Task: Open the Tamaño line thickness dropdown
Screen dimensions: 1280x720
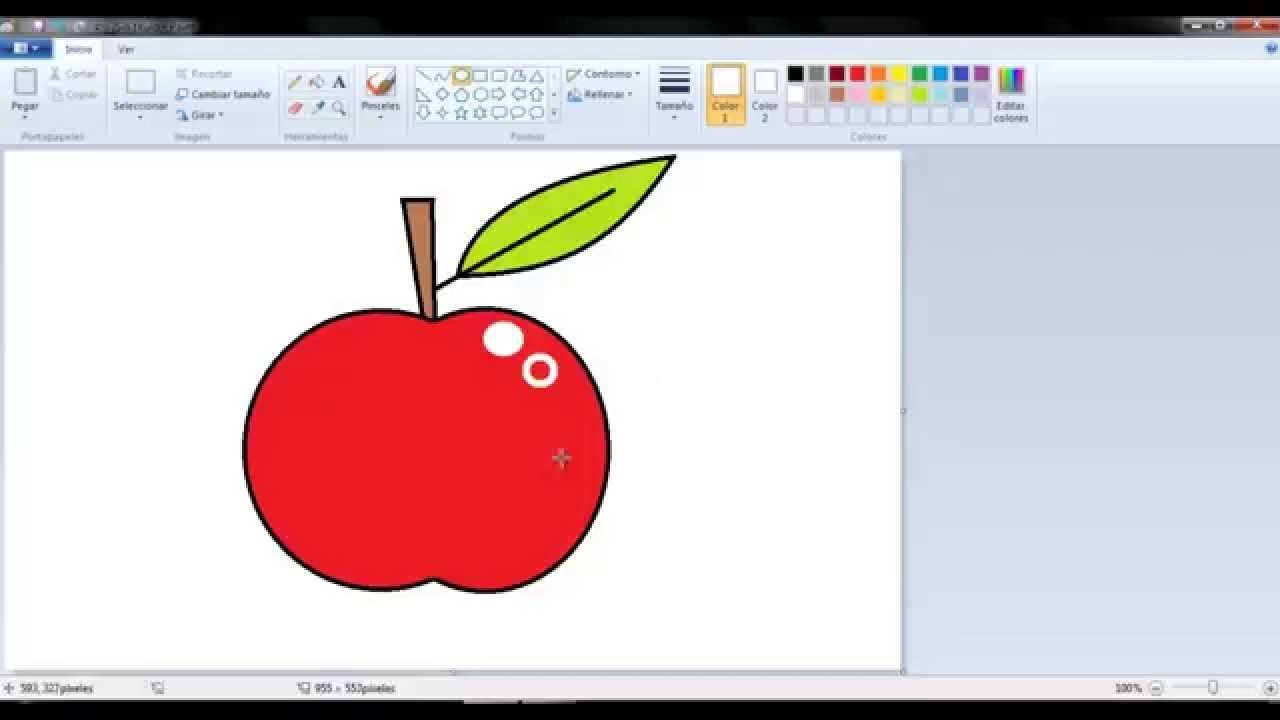Action: pos(674,95)
